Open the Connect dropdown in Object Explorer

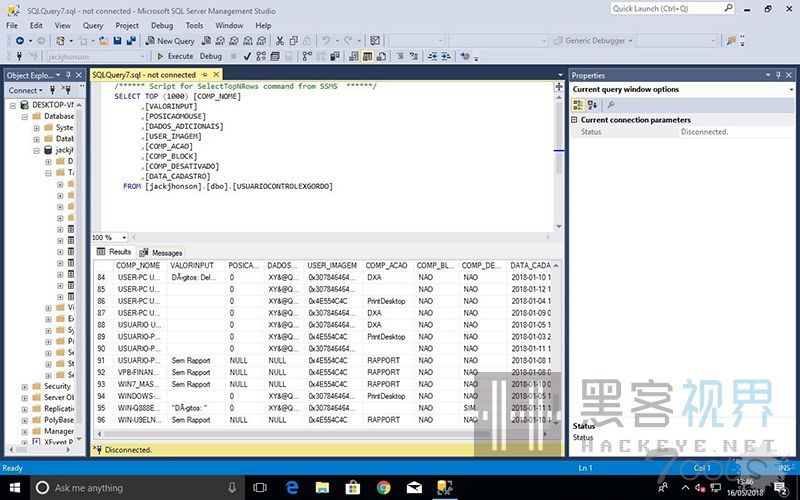(x=26, y=90)
